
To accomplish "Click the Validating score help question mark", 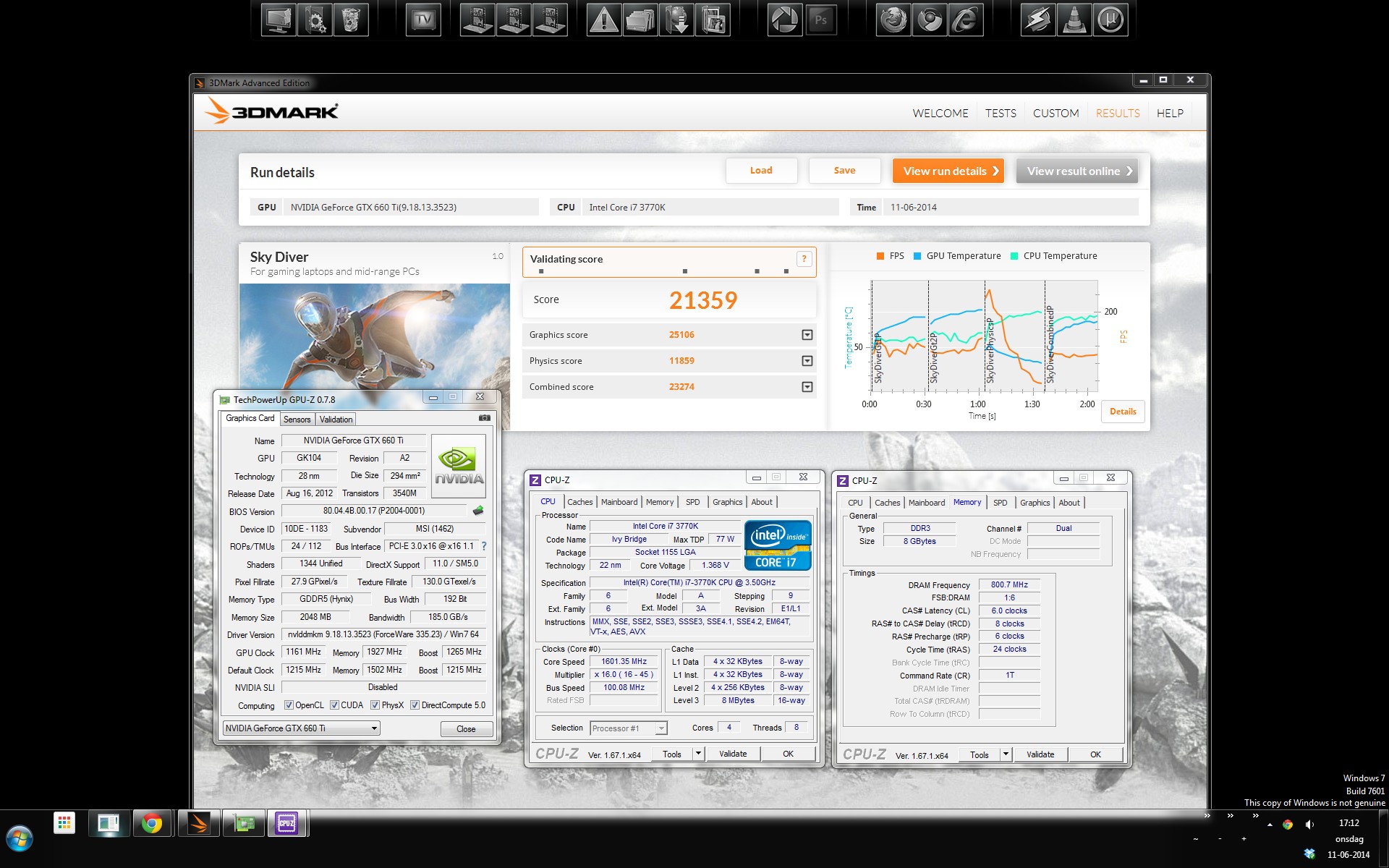I will pyautogui.click(x=804, y=259).
